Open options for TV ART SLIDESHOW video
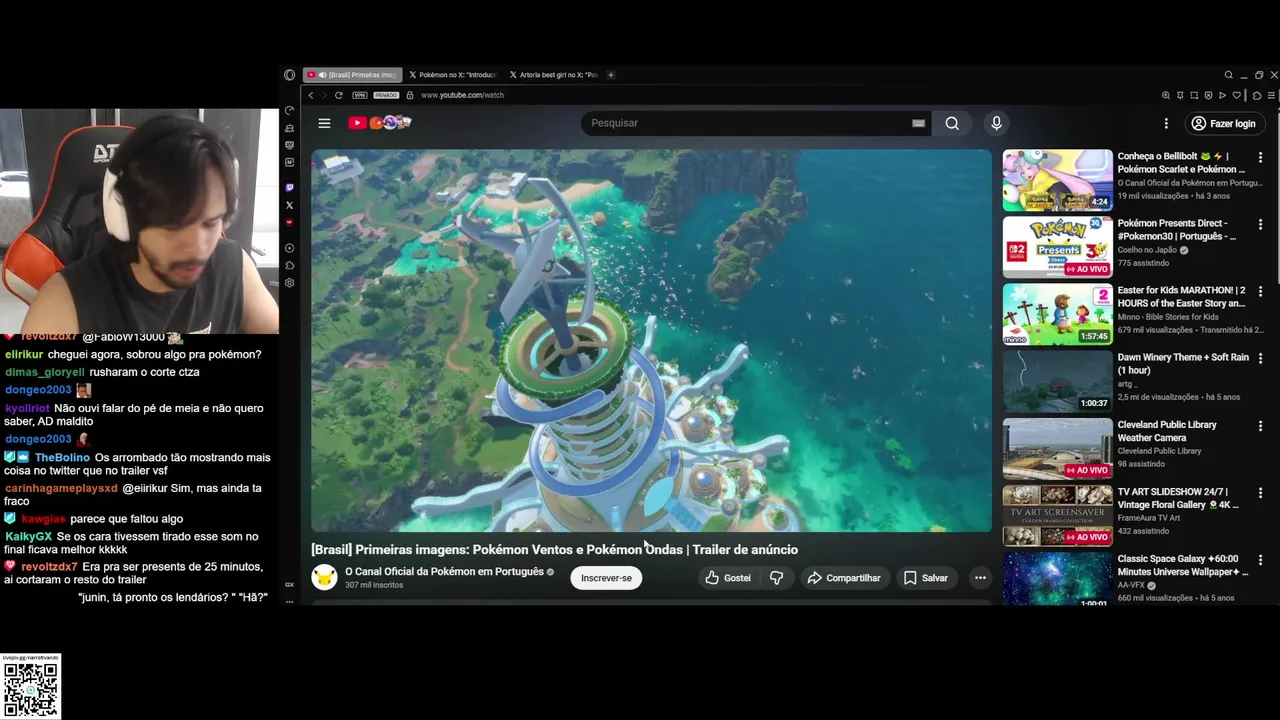The image size is (1280, 720). pos(1260,493)
